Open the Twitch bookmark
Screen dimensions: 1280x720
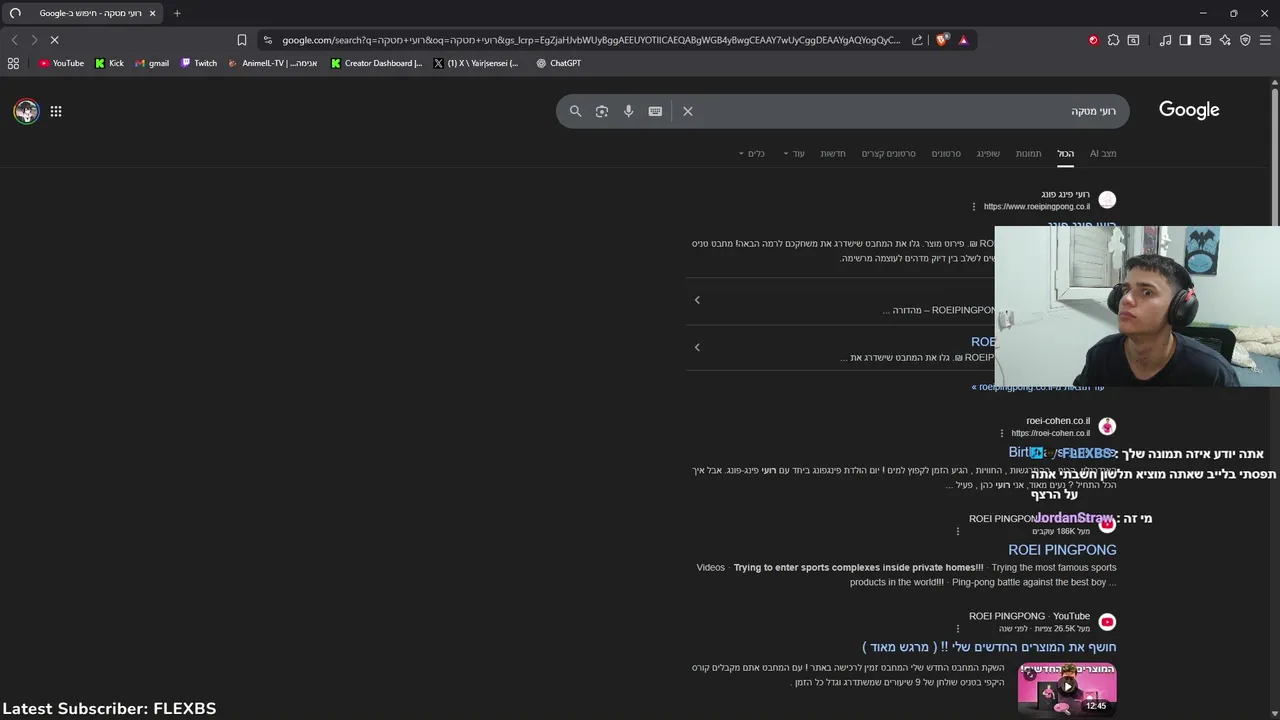(198, 63)
